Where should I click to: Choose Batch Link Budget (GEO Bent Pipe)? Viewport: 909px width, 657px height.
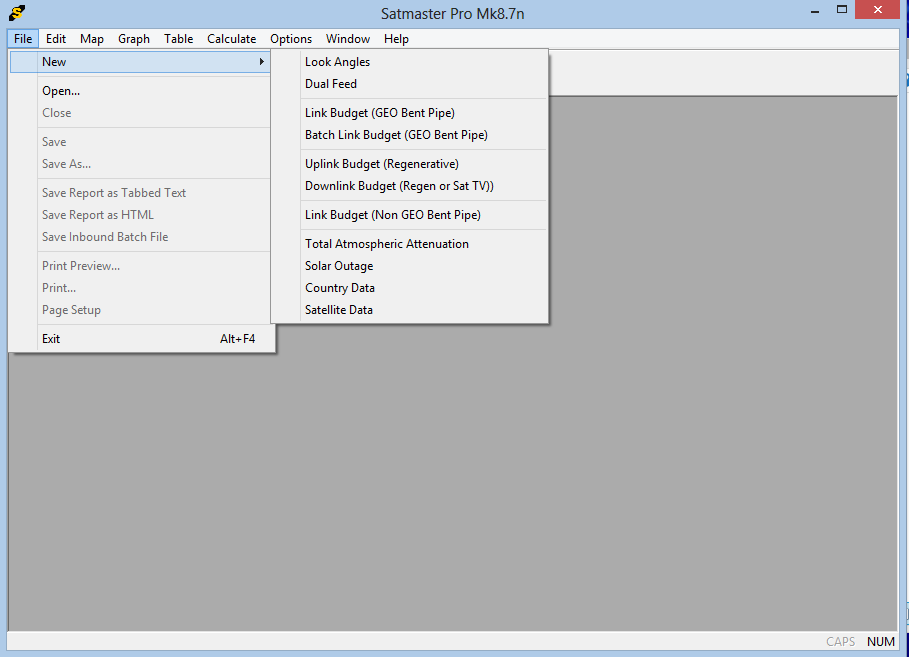point(409,135)
